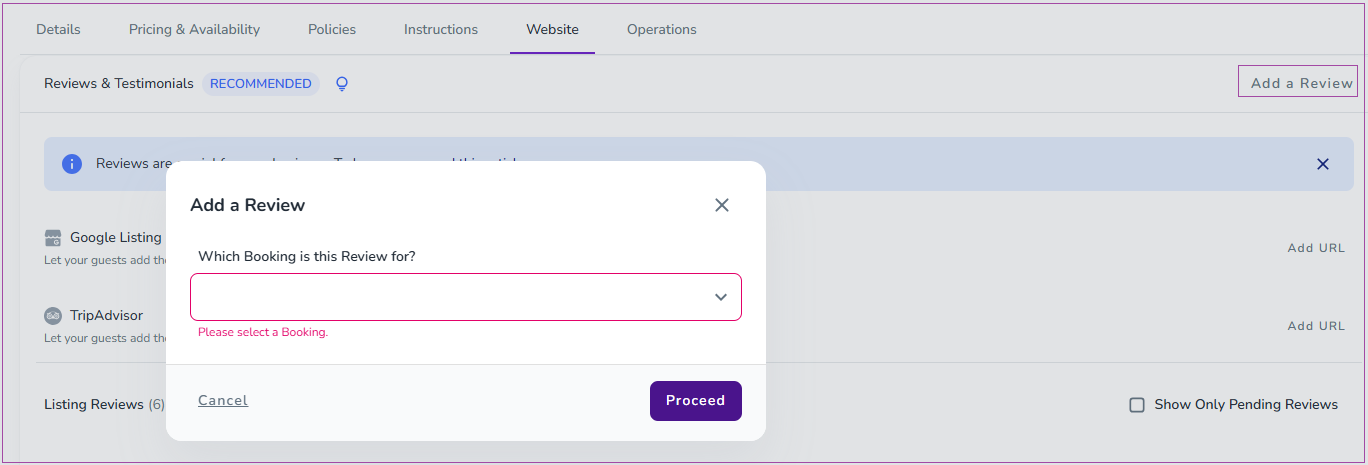Toggle Show Only Pending Reviews checkbox
1368x465 pixels.
pos(1137,405)
